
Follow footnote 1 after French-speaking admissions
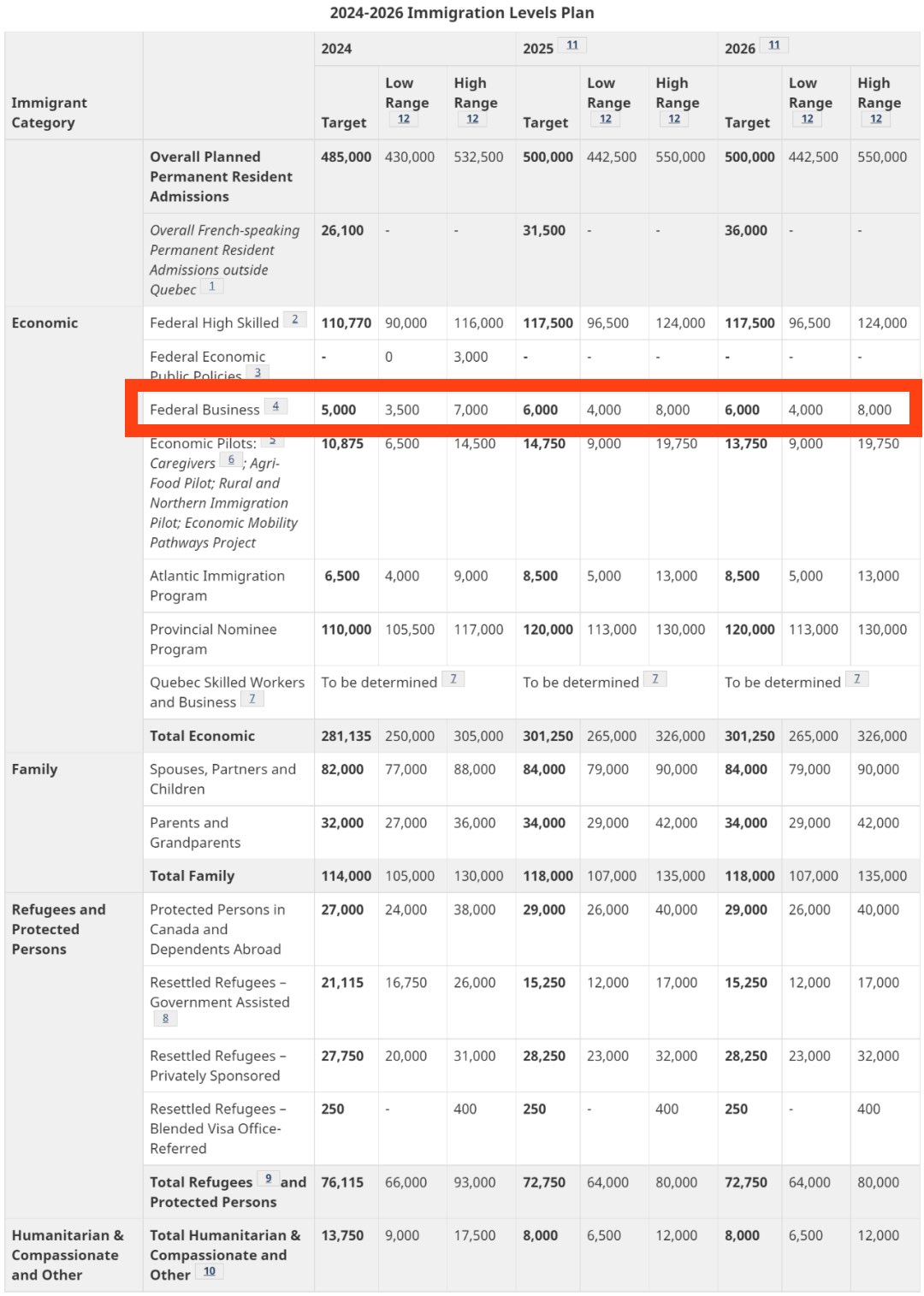coord(211,287)
